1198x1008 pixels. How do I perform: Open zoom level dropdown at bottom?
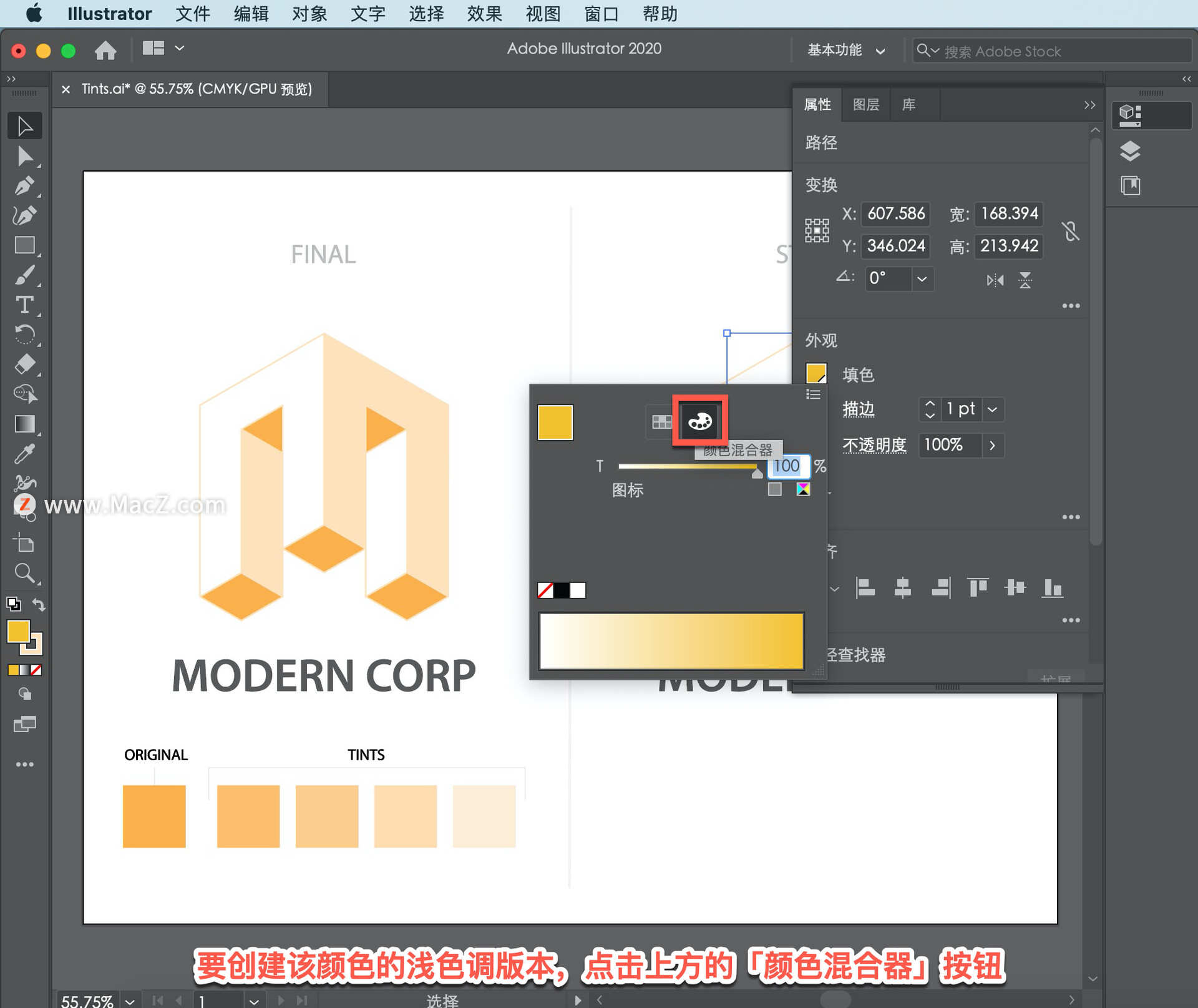tap(130, 1001)
